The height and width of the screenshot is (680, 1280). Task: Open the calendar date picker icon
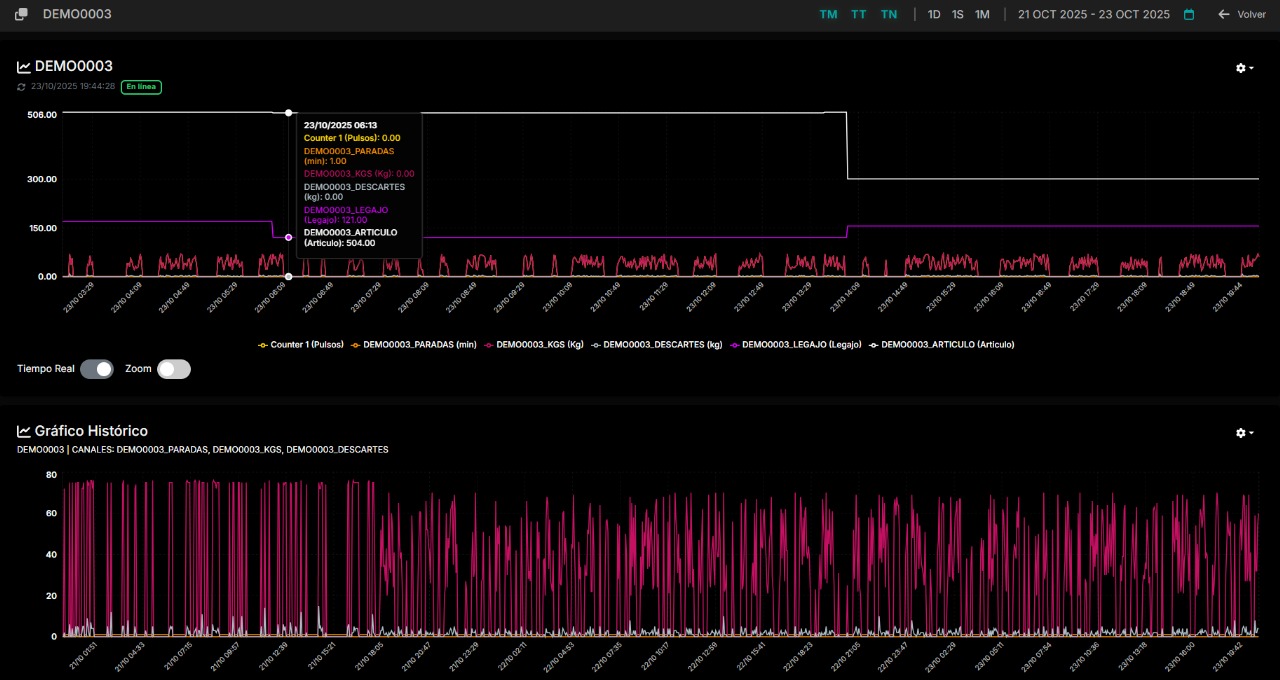click(x=1189, y=15)
